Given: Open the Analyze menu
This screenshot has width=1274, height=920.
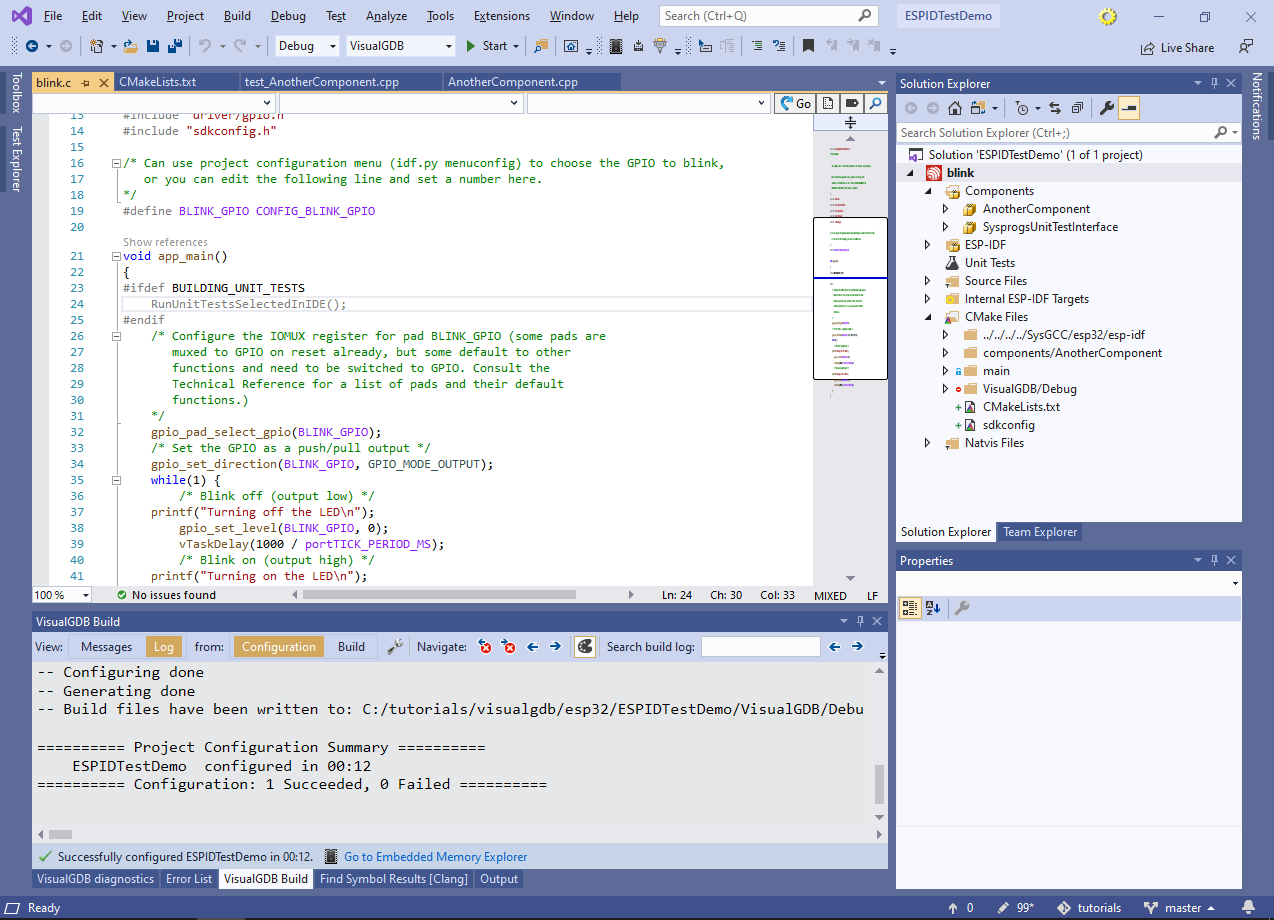Looking at the screenshot, I should click(386, 16).
